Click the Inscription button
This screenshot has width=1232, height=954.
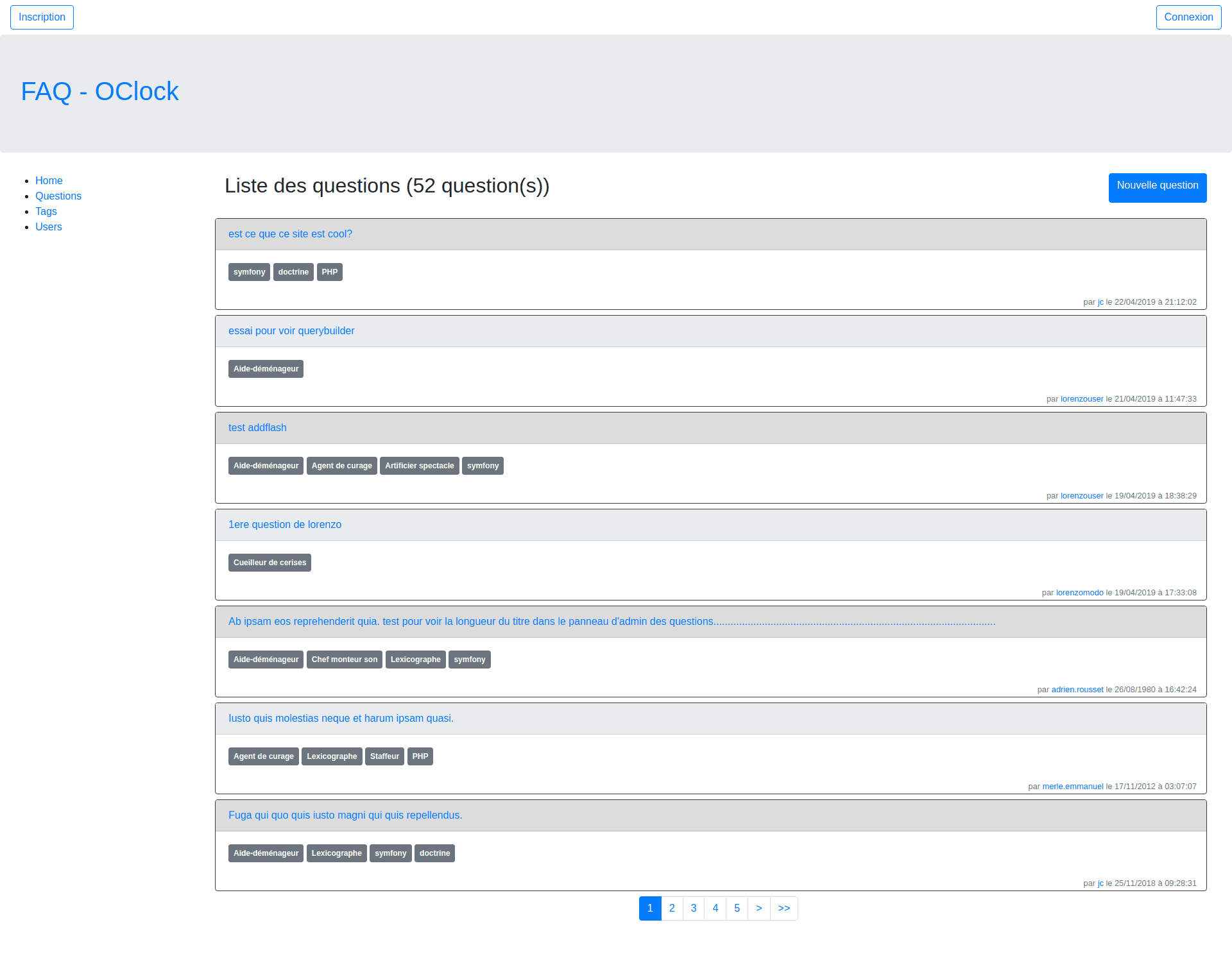(x=41, y=17)
